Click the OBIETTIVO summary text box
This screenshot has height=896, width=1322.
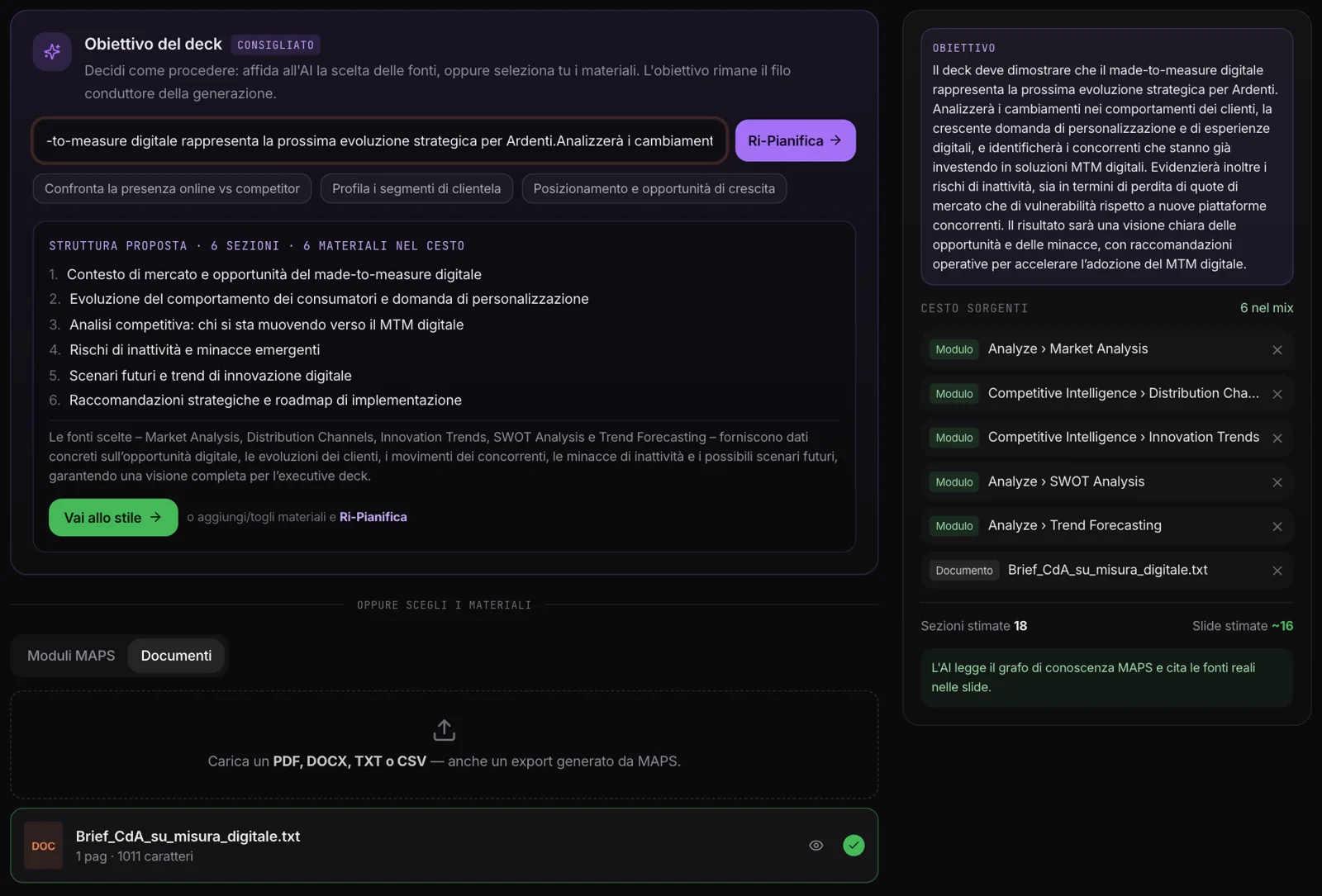1106,157
